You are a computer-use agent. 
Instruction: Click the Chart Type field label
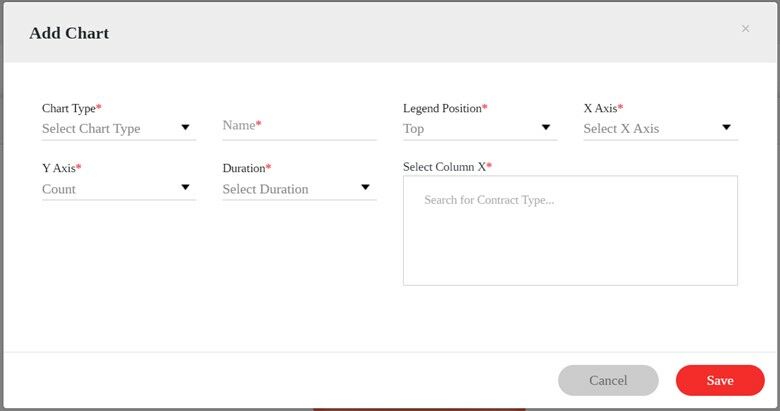coord(71,108)
